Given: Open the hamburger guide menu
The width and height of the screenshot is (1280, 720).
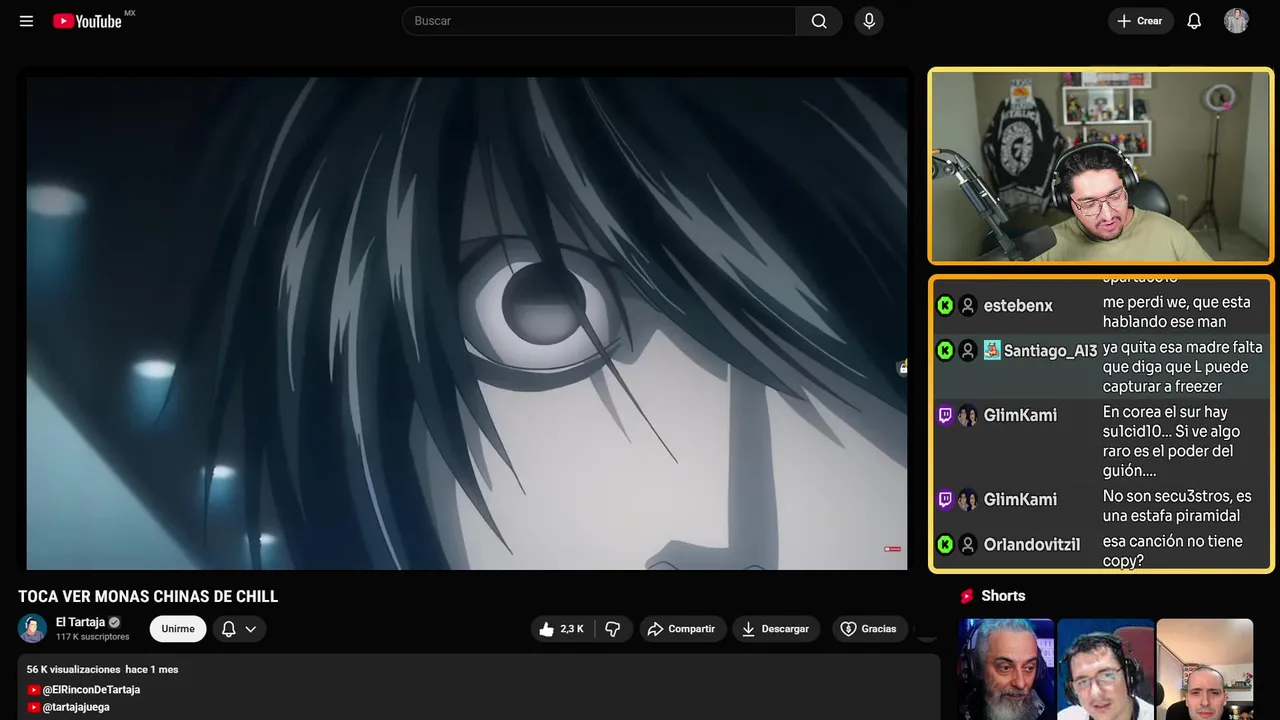Looking at the screenshot, I should [26, 21].
